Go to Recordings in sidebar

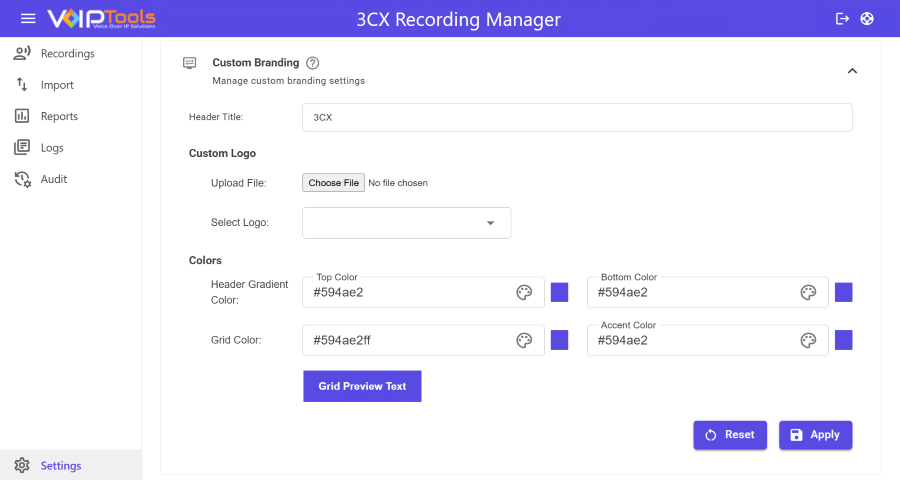pyautogui.click(x=67, y=53)
